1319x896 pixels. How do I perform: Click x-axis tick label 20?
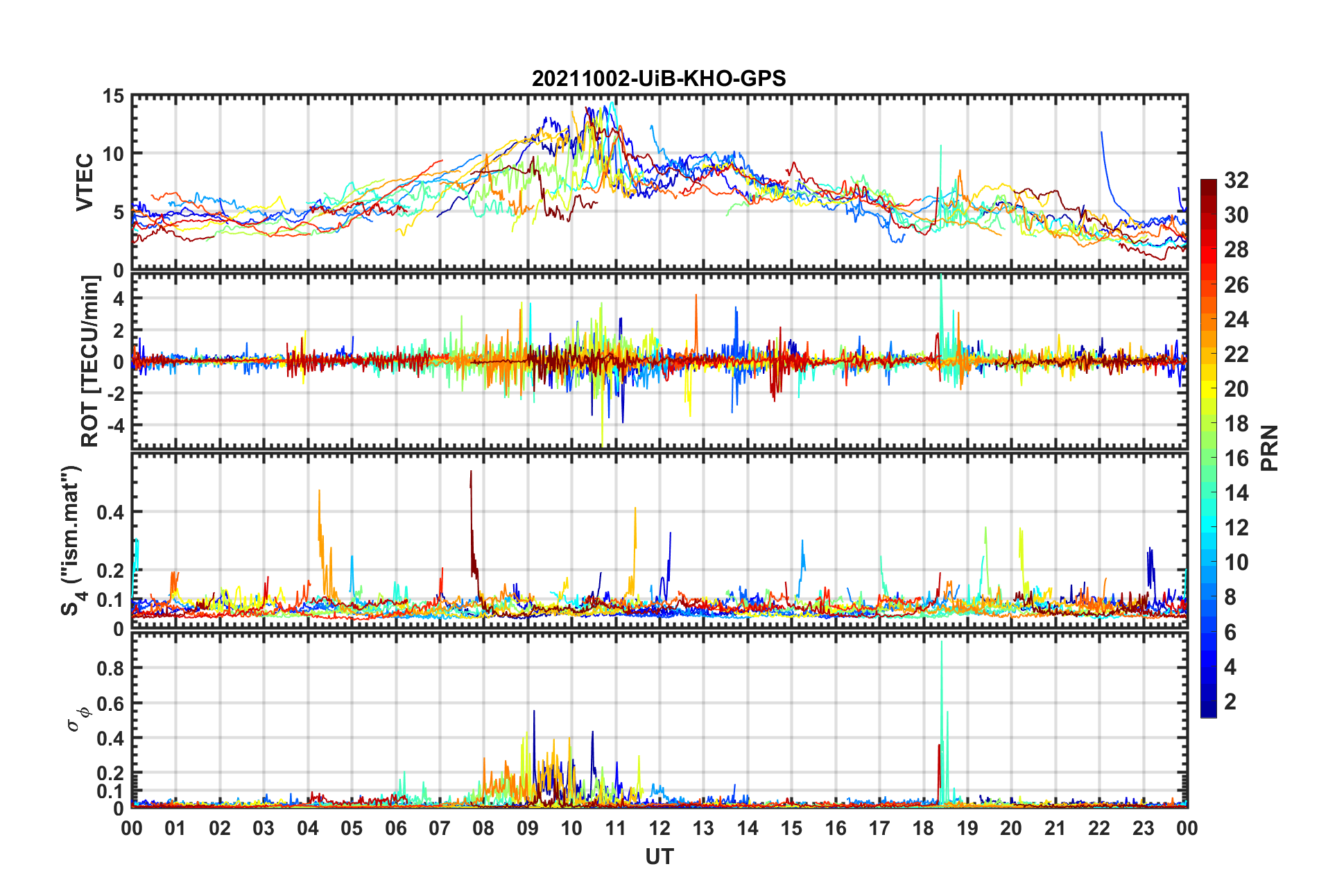coord(1011,828)
